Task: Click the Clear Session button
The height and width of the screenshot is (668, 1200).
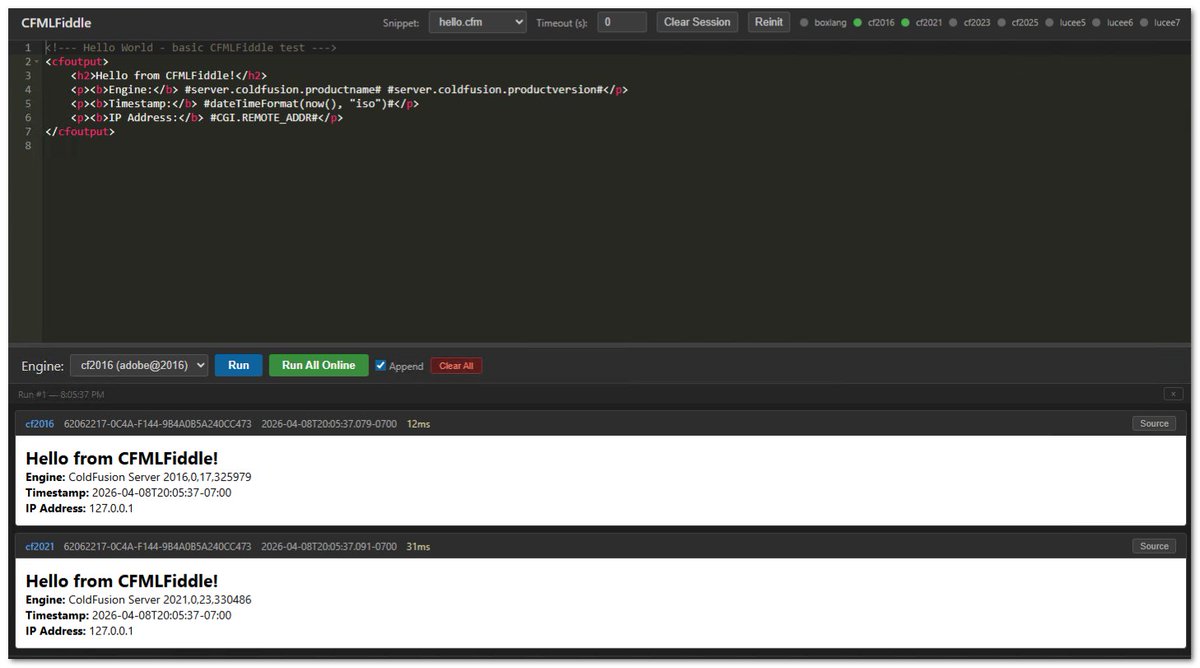Action: click(x=697, y=22)
